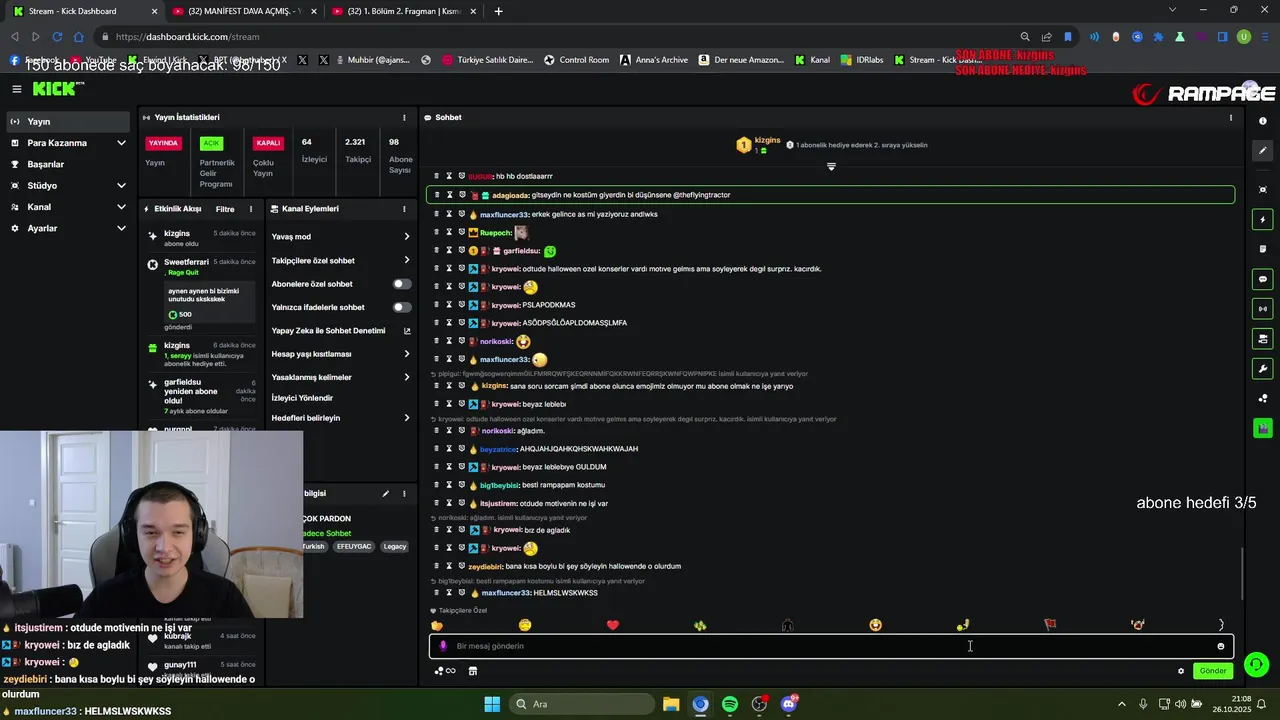Screen dimensions: 1280x720
Task: Click the note page icon in right toolbar
Action: click(x=1263, y=249)
